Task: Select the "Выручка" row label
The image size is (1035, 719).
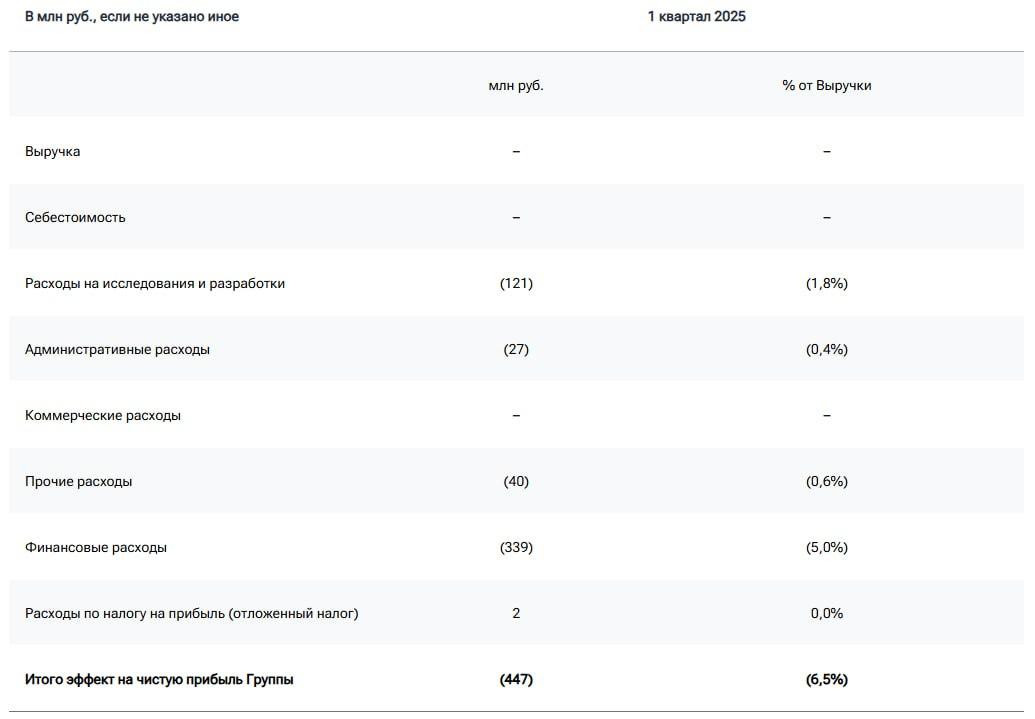Action: pos(53,151)
